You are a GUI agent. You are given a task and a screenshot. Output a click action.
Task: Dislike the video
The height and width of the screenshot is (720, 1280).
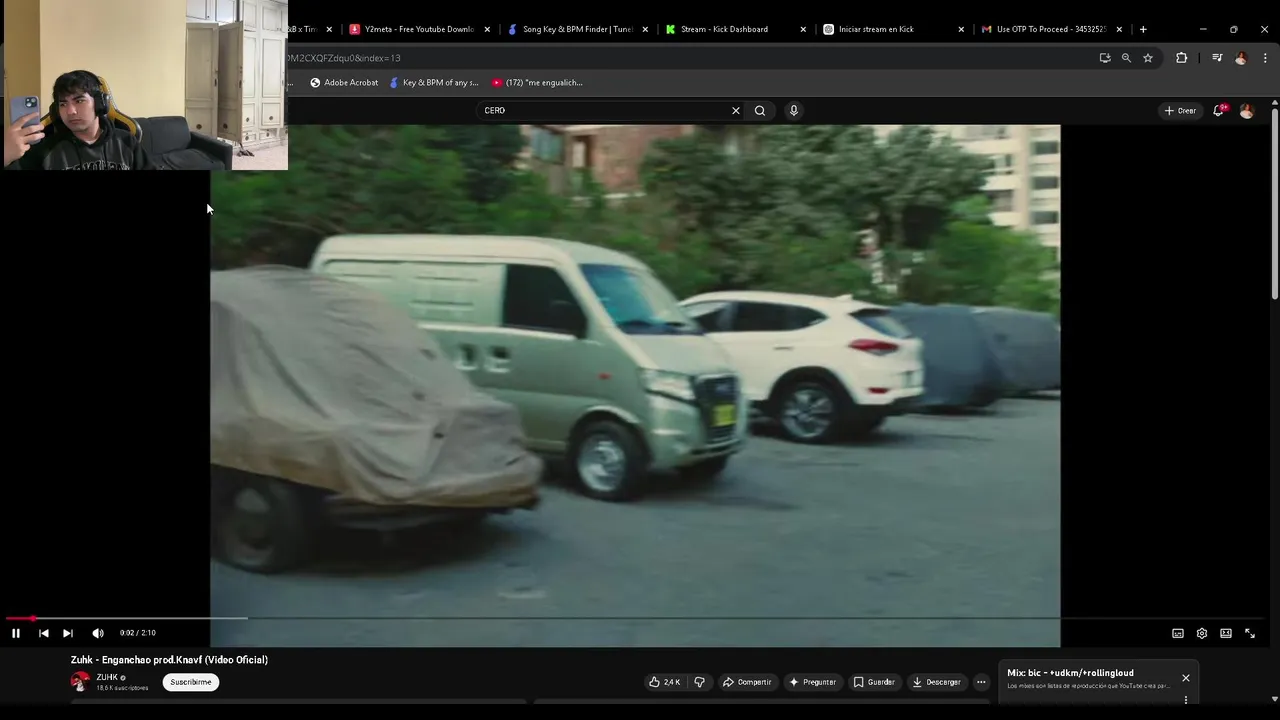click(x=700, y=682)
